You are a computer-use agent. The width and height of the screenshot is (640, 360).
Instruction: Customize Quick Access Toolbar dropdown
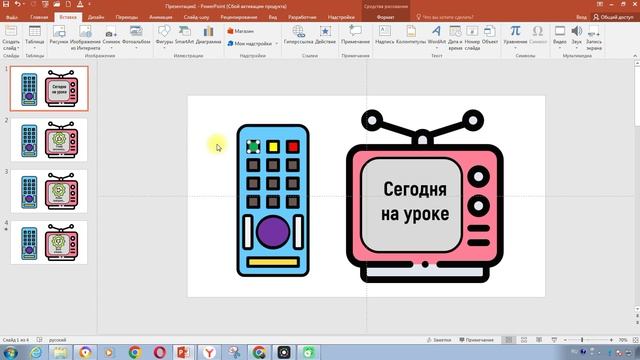(89, 4)
